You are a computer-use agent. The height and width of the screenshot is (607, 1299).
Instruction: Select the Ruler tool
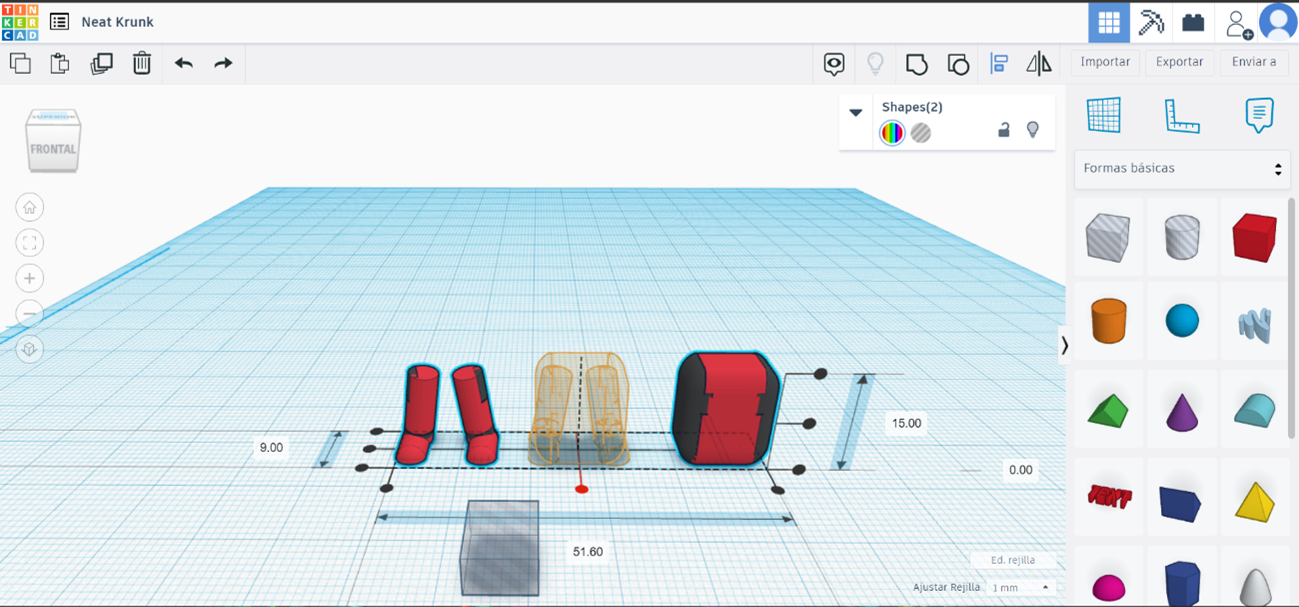pyautogui.click(x=1182, y=115)
